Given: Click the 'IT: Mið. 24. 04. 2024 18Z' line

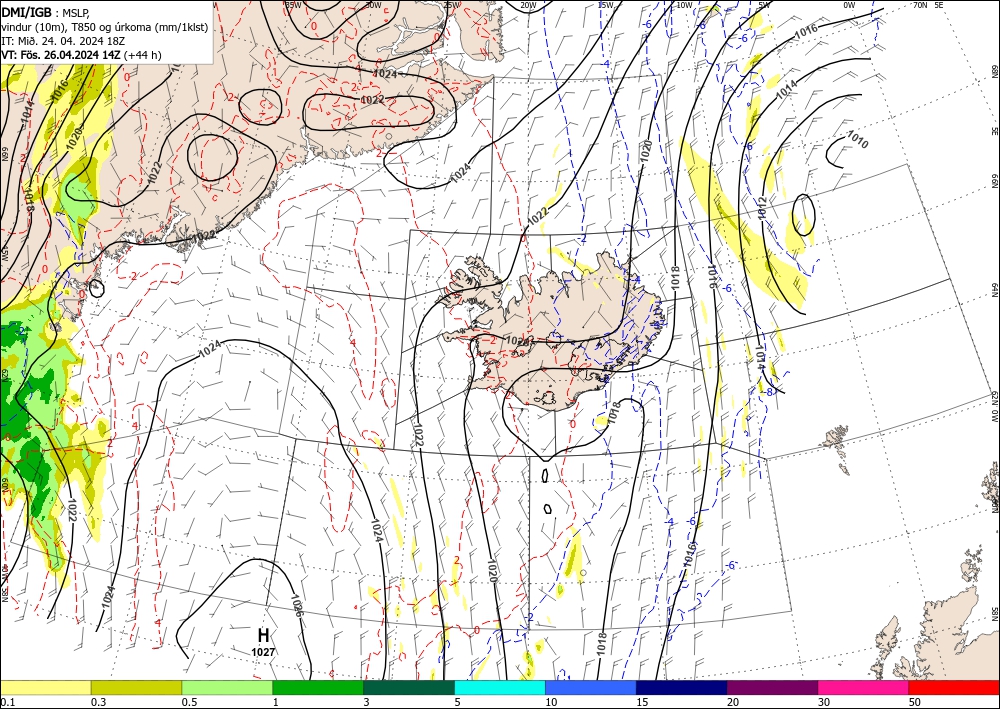Looking at the screenshot, I should (63, 41).
